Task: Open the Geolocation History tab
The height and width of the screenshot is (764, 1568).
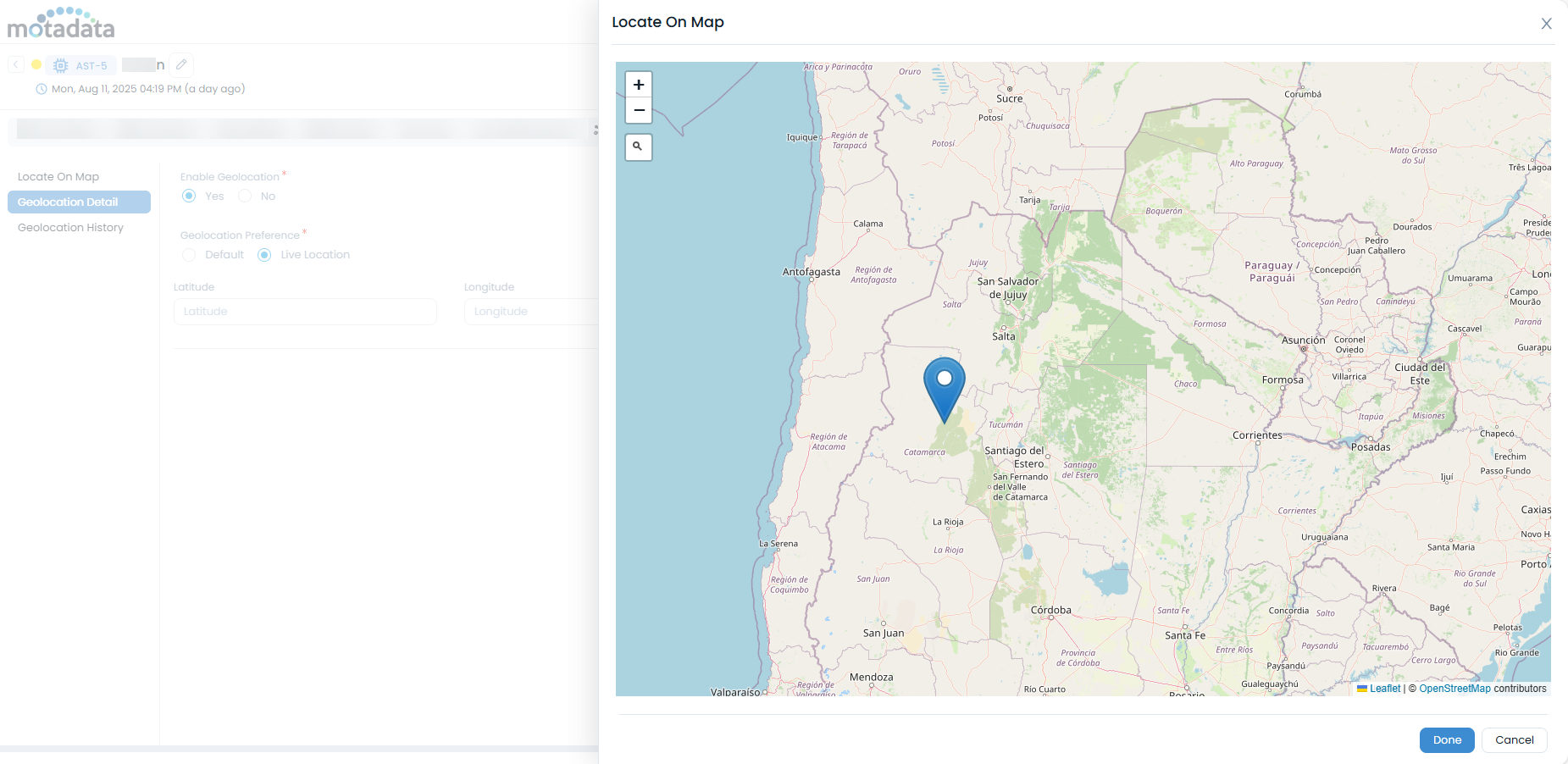Action: pyautogui.click(x=70, y=228)
